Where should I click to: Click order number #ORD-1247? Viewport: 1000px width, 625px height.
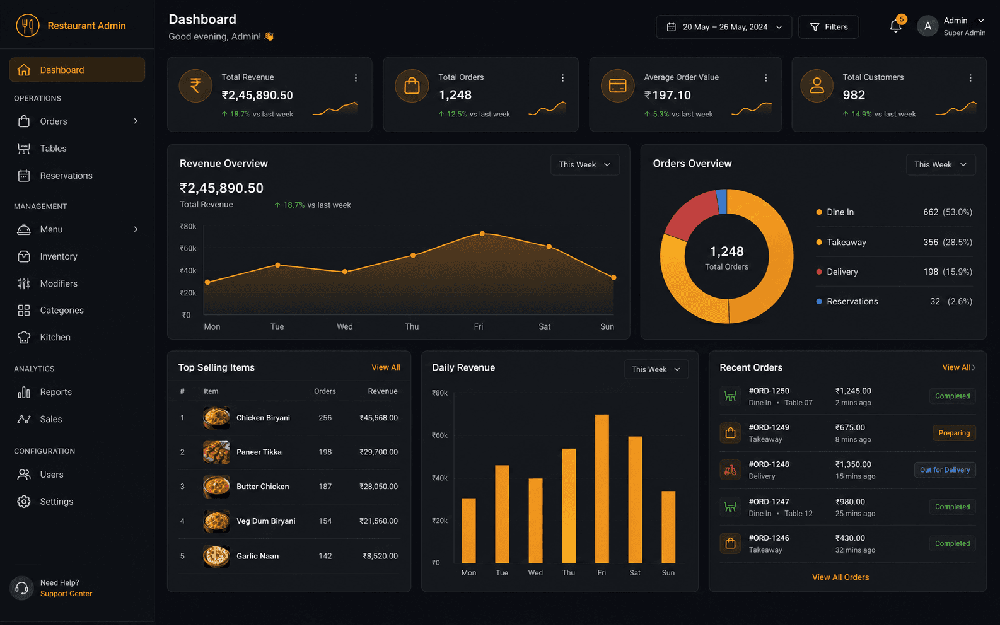click(769, 502)
